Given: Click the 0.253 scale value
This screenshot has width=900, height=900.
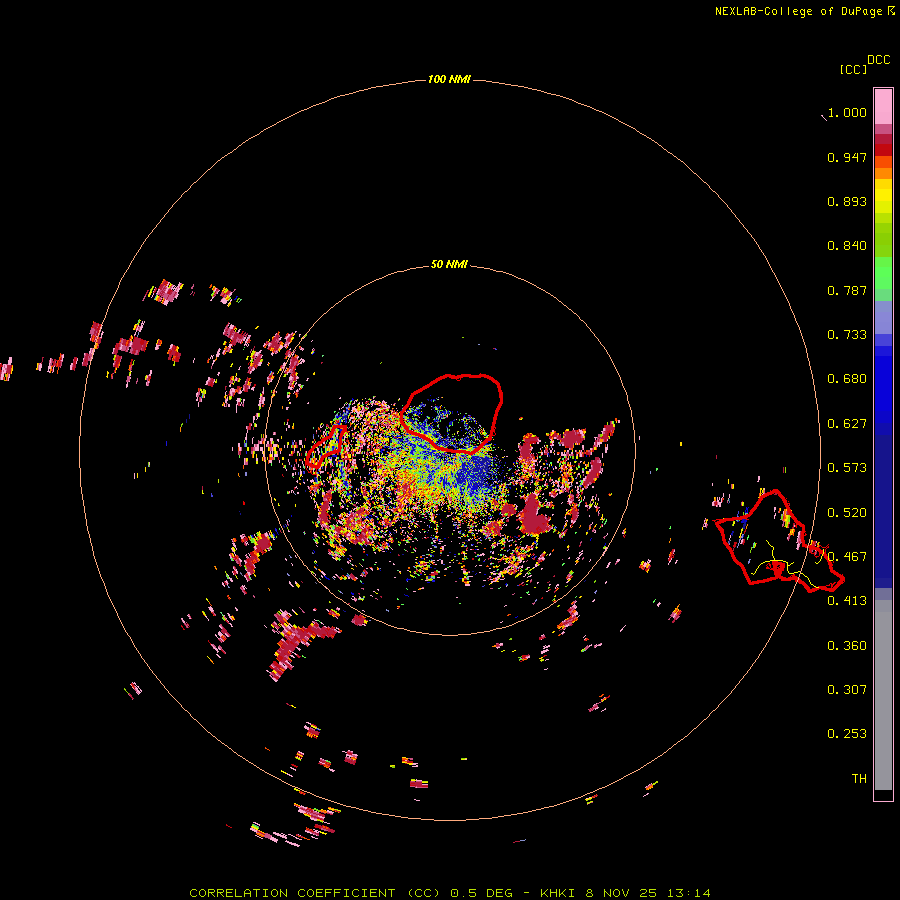Looking at the screenshot, I should click(847, 734).
